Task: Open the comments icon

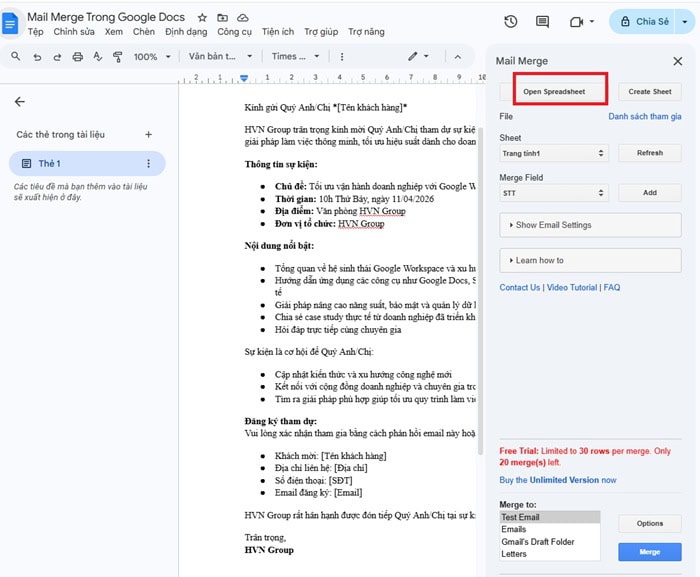Action: click(x=542, y=21)
